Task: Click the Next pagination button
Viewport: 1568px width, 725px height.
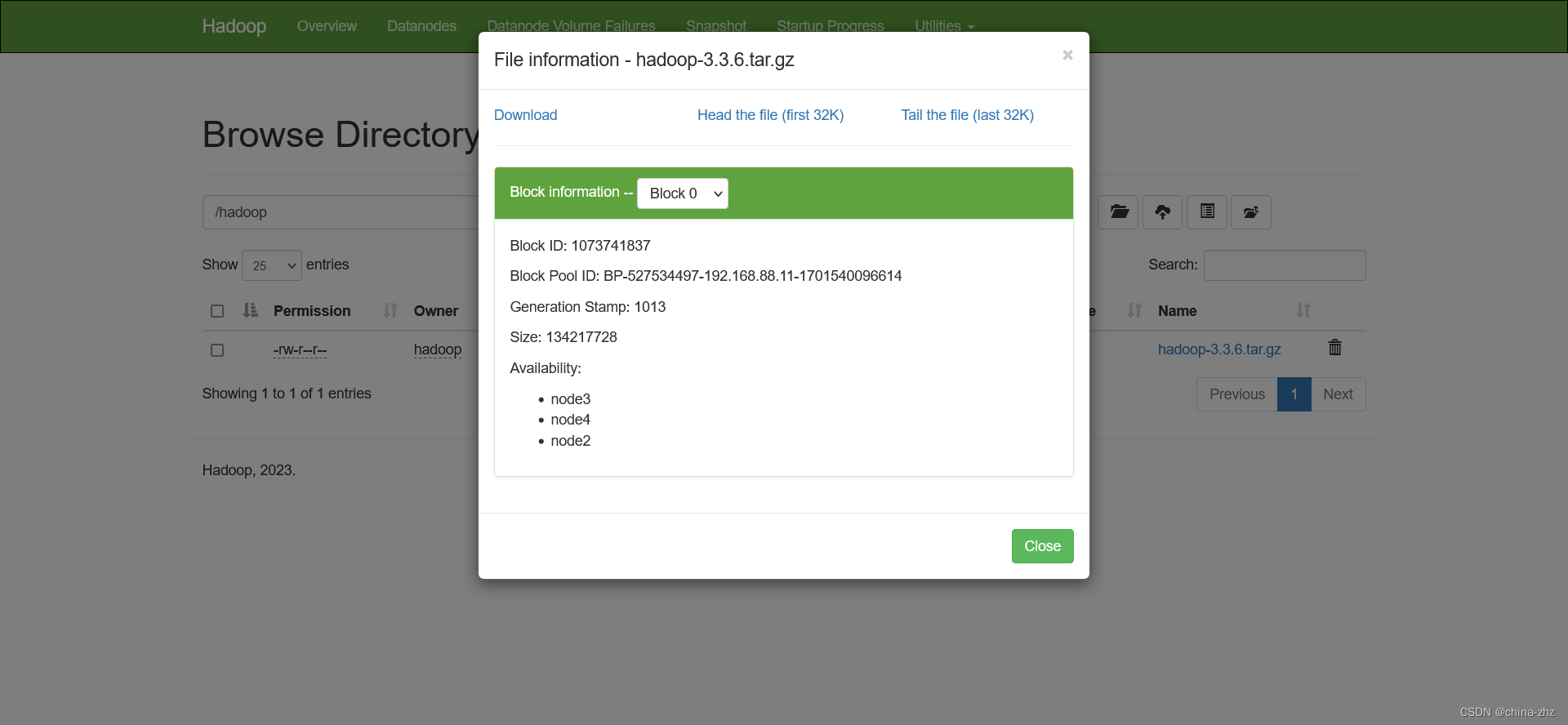Action: [x=1338, y=394]
